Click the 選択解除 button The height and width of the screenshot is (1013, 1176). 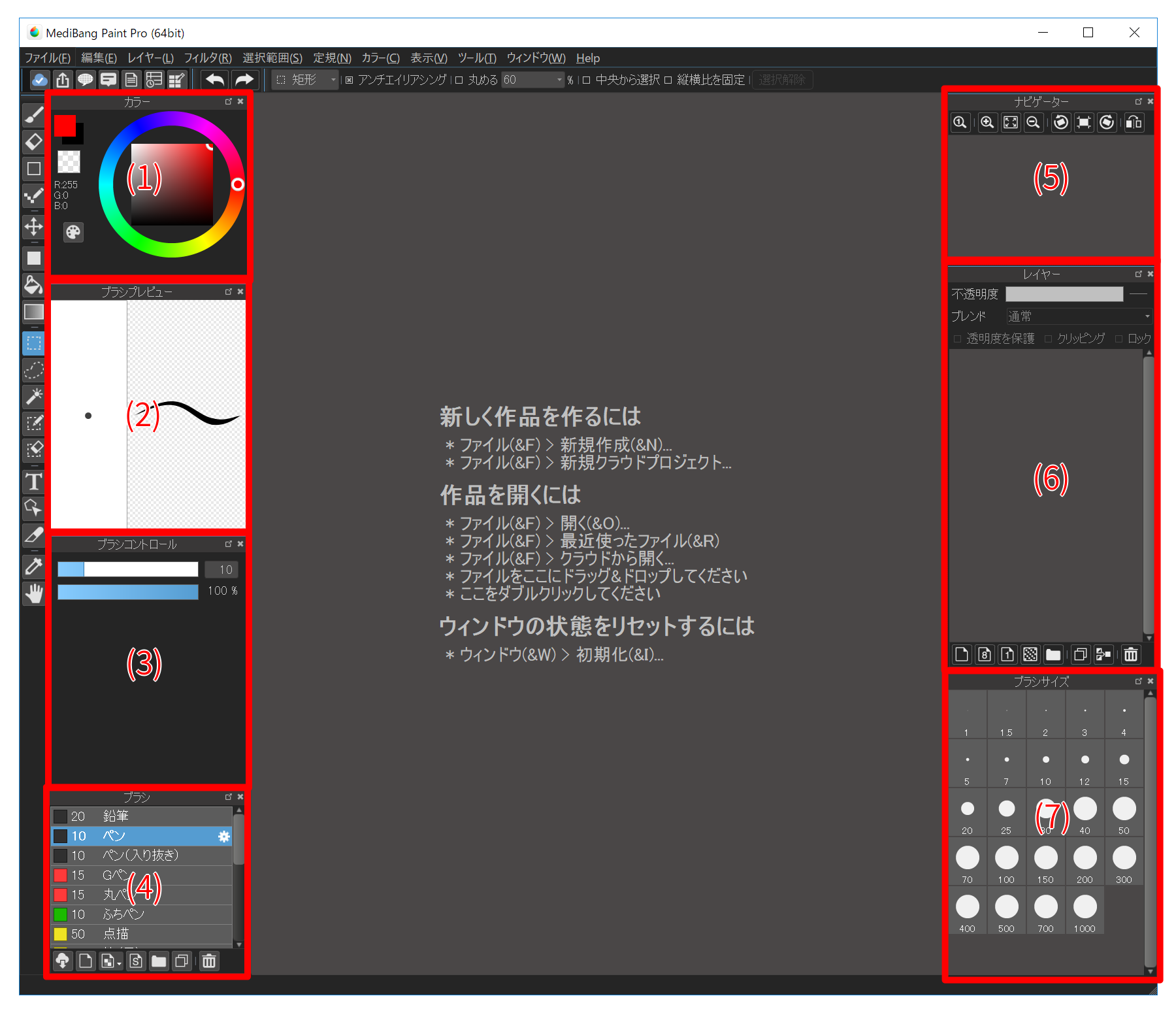tap(782, 80)
